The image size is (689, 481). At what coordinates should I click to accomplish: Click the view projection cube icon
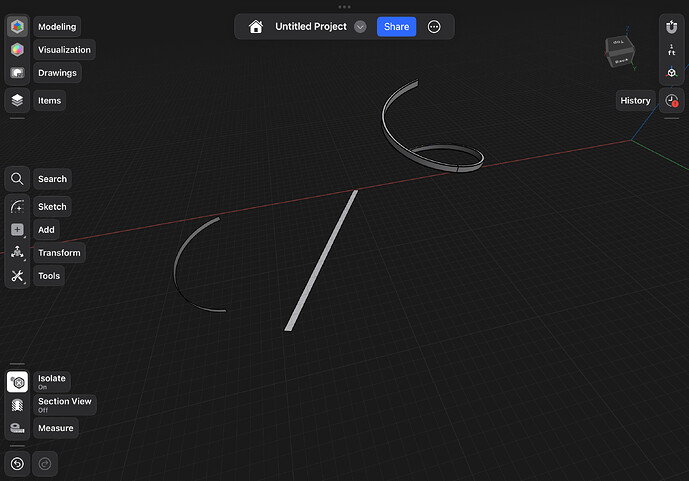point(671,72)
